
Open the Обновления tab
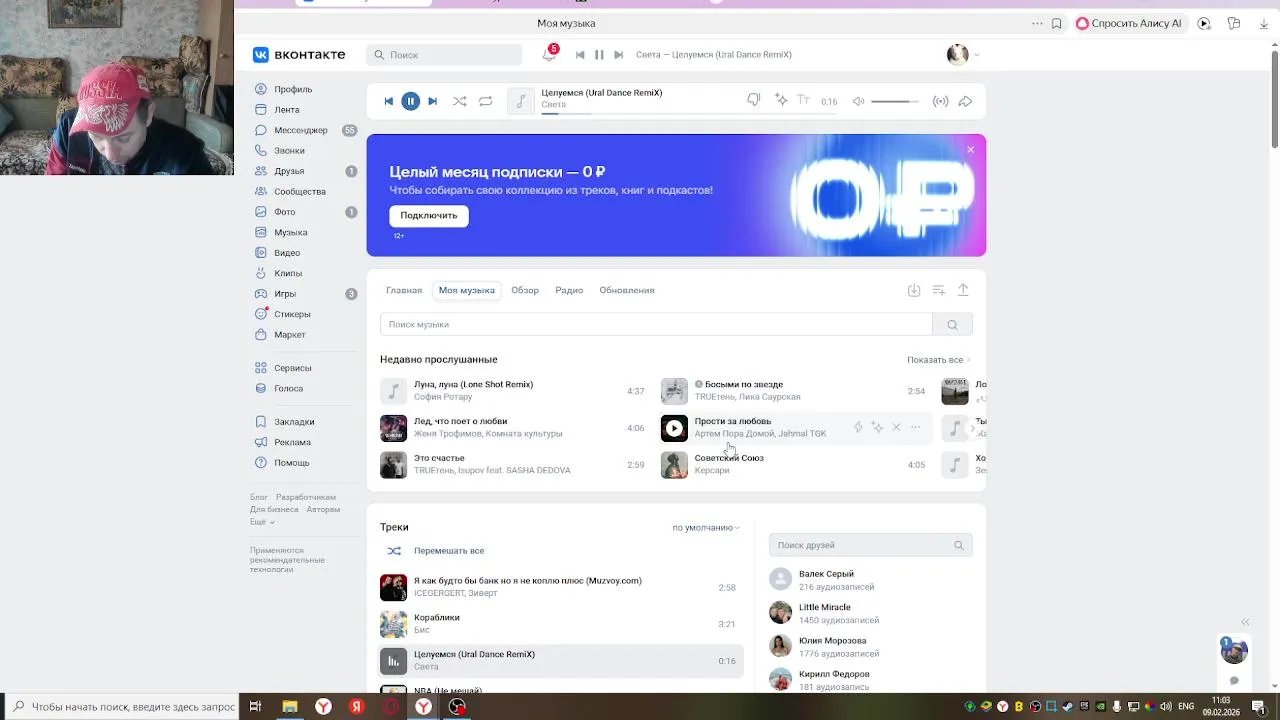627,290
